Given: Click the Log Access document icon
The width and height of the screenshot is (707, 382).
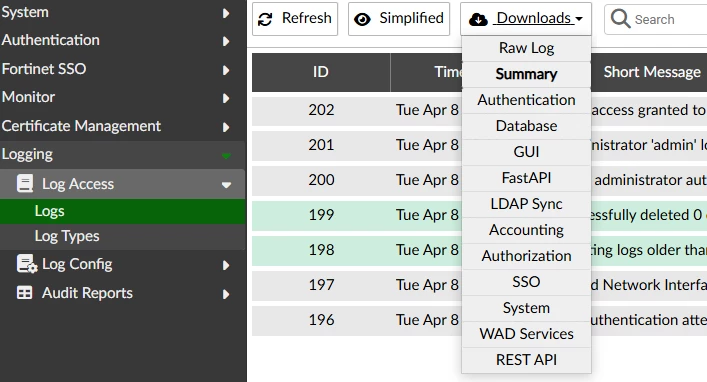Looking at the screenshot, I should (x=25, y=184).
